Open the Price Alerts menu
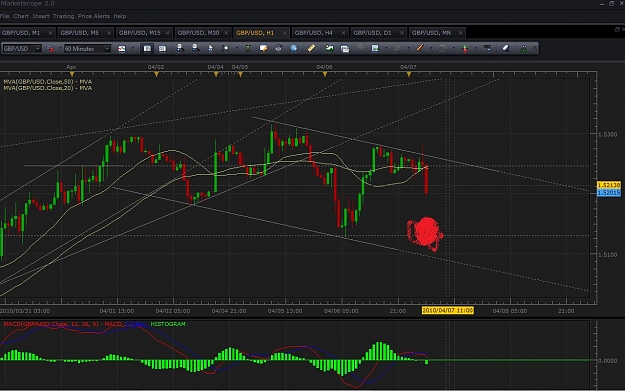625x391 pixels. [x=94, y=16]
